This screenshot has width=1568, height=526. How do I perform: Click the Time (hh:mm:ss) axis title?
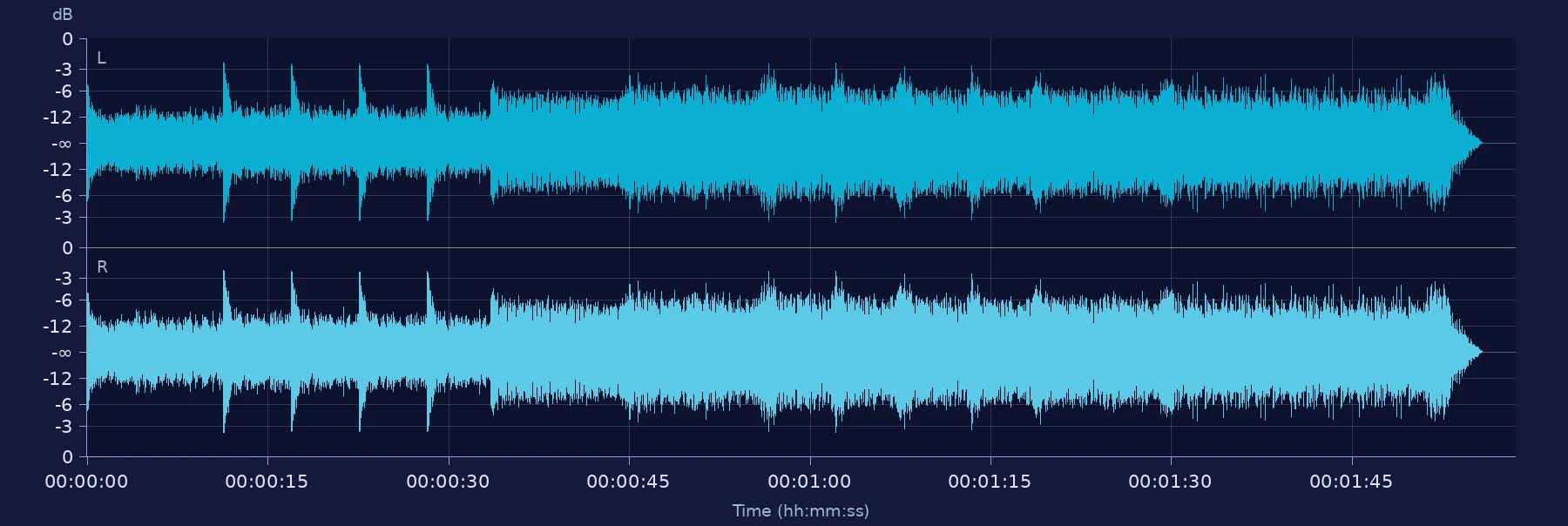click(801, 511)
